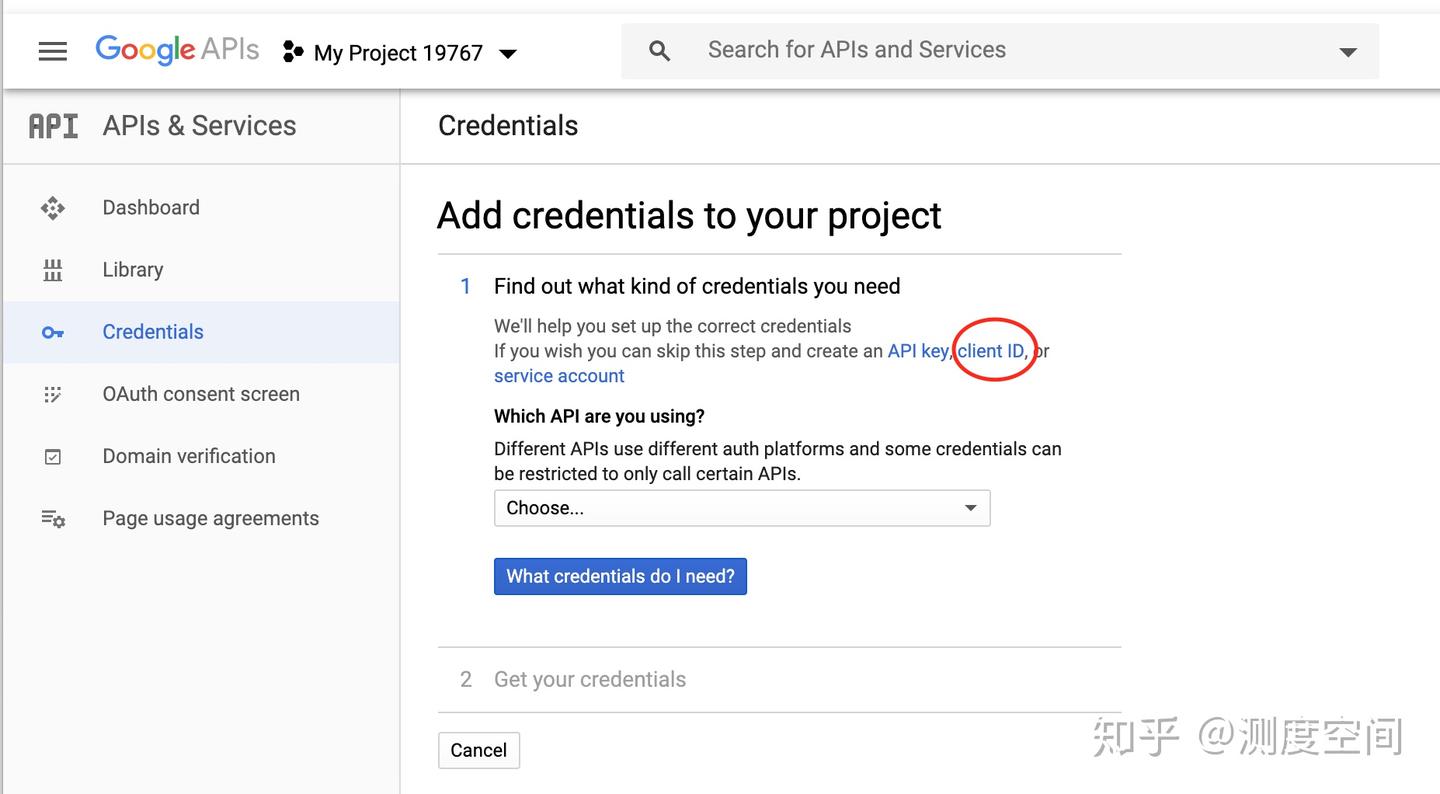Screen dimensions: 1440x794
Task: Select Page usage agreements in sidebar
Action: [x=210, y=519]
